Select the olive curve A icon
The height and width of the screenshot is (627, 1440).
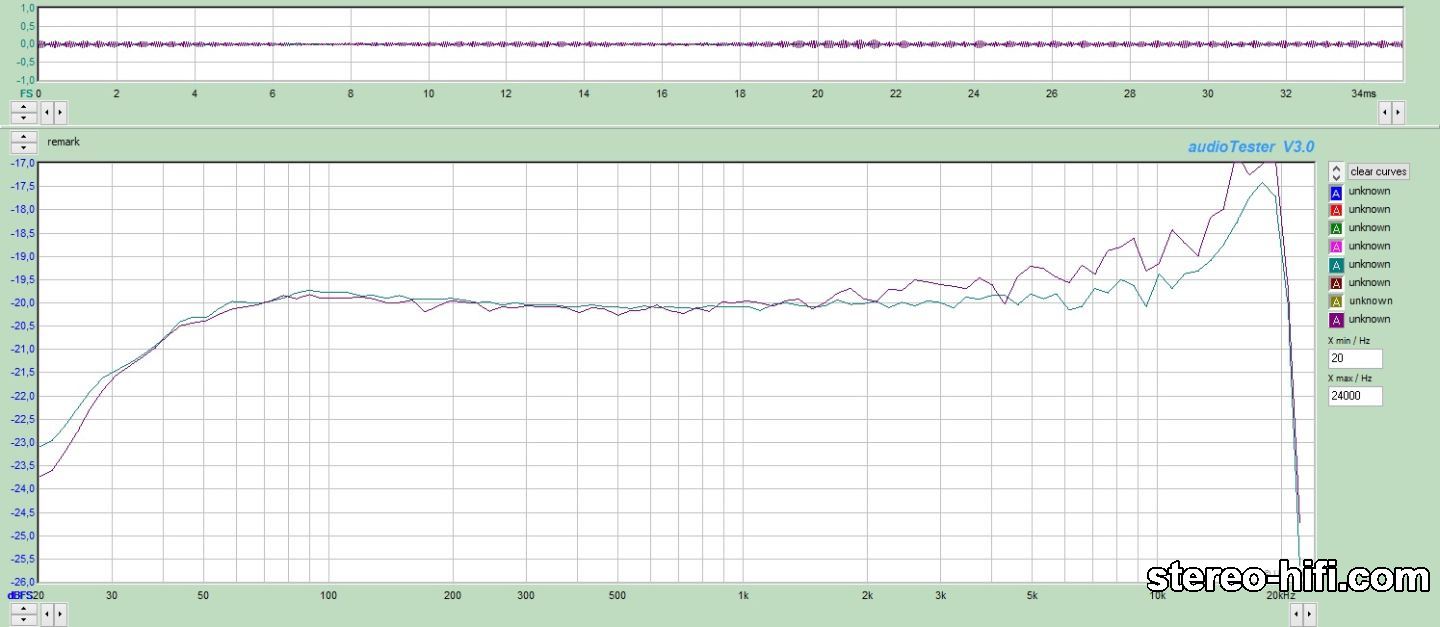1335,301
